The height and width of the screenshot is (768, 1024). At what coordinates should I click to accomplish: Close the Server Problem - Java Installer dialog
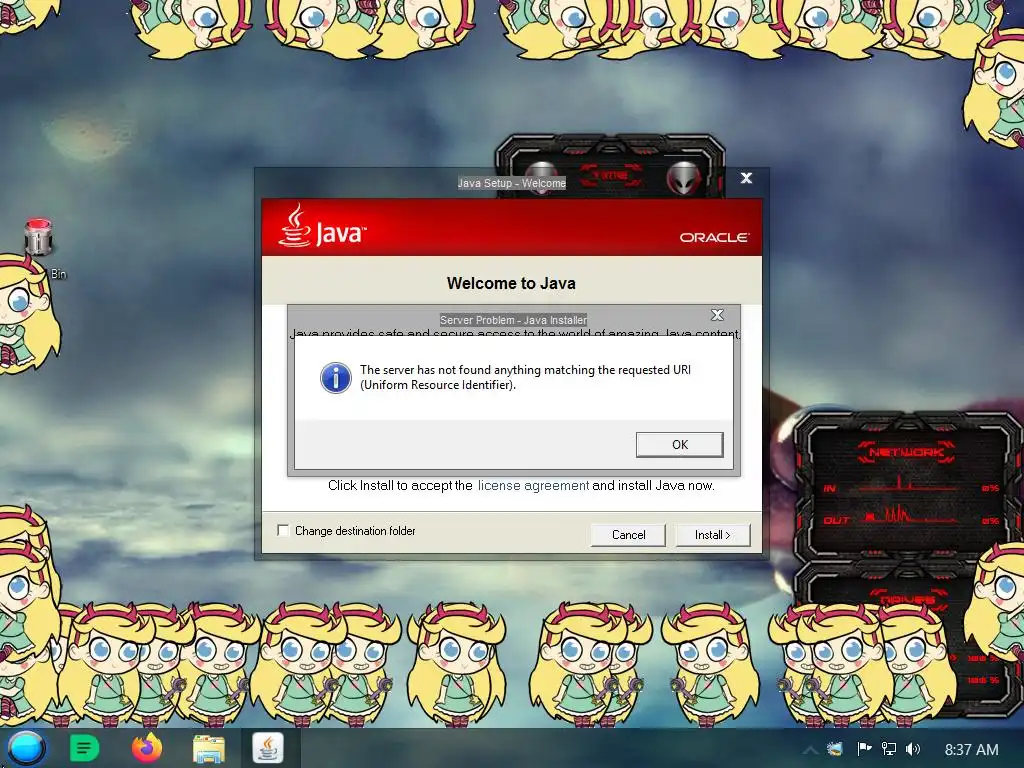pyautogui.click(x=717, y=315)
